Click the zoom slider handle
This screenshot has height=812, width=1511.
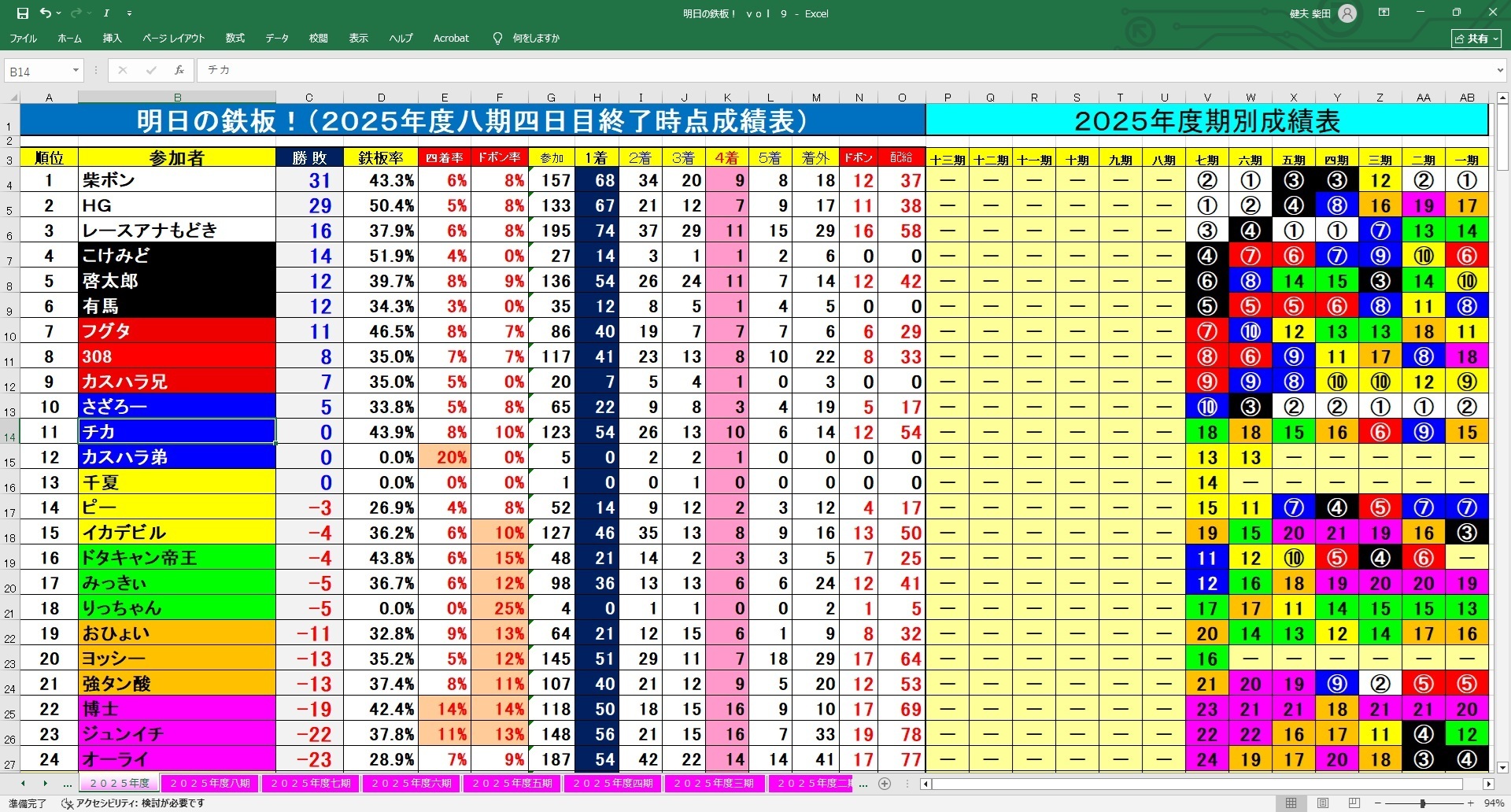(x=1422, y=803)
